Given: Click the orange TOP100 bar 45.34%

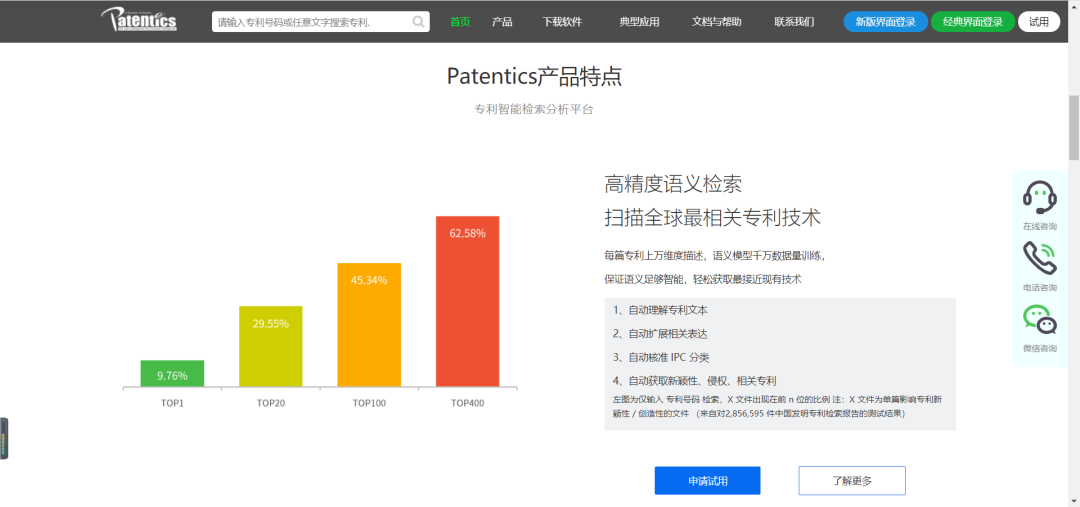Looking at the screenshot, I should (369, 325).
